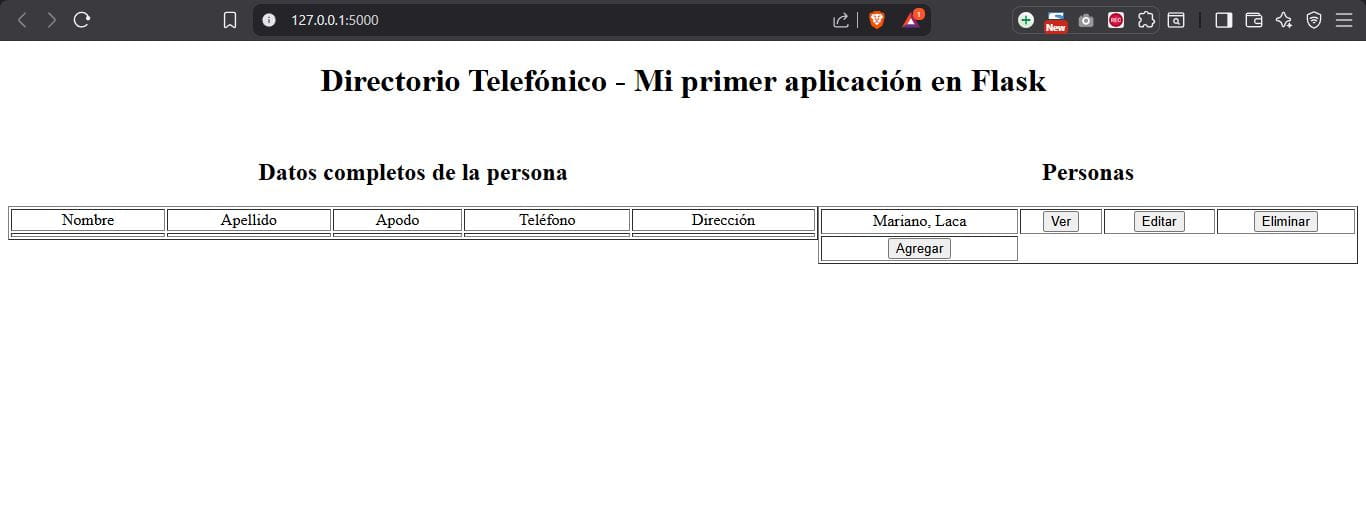Screen dimensions: 1366x512
Task: Click the 'Dirección' column header
Action: coord(723,220)
